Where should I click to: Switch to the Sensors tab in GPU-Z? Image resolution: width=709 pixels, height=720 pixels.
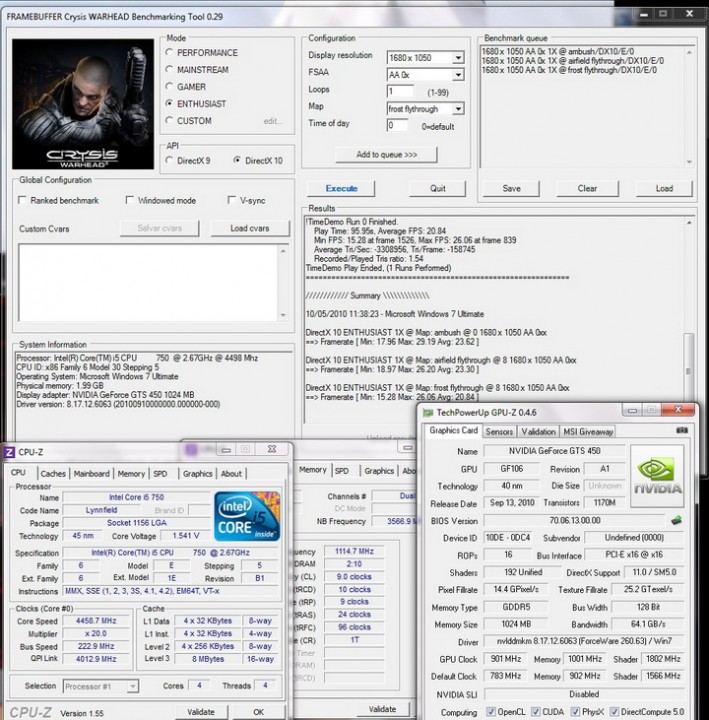point(499,432)
